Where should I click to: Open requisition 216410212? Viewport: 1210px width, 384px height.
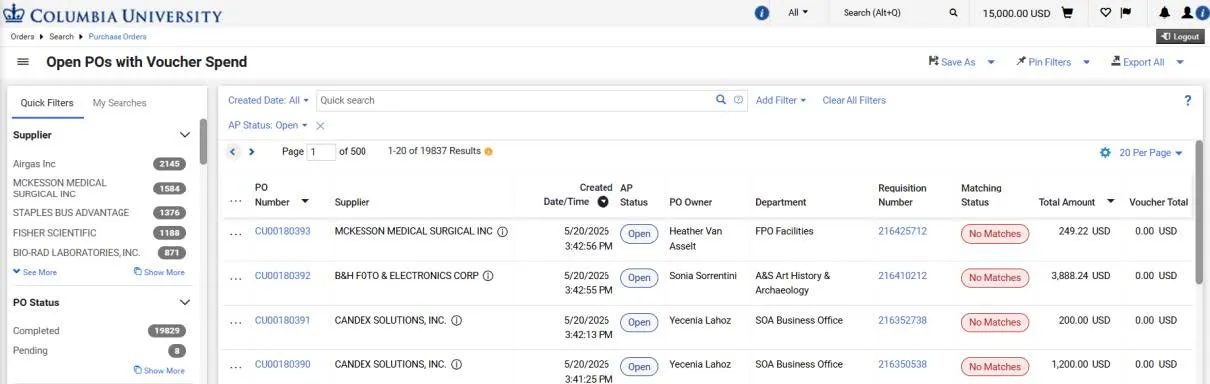point(903,275)
